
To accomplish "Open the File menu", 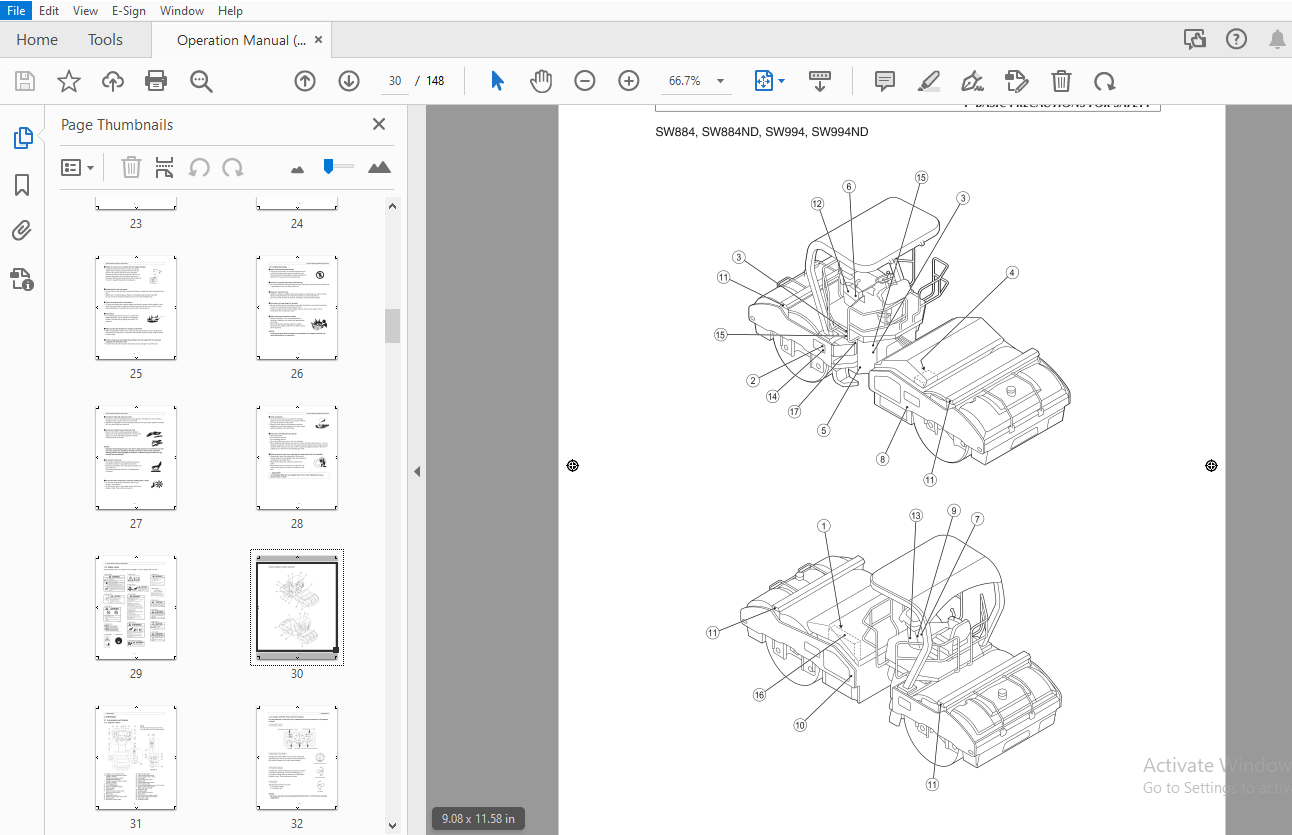I will (x=17, y=11).
